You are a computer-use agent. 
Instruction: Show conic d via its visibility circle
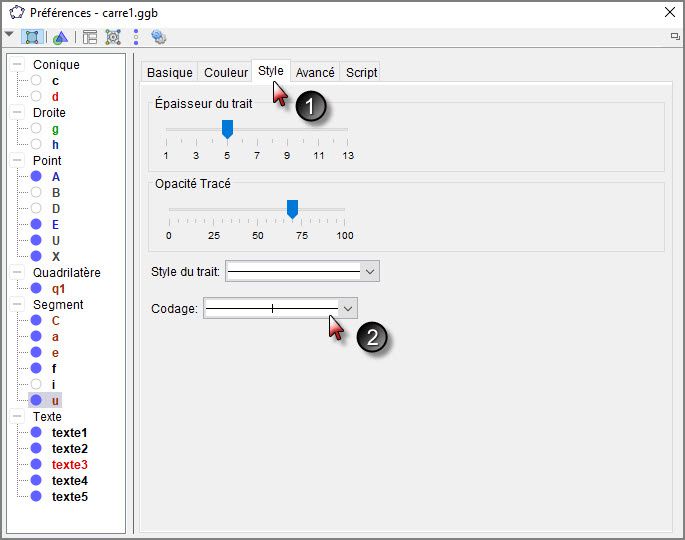tap(36, 96)
